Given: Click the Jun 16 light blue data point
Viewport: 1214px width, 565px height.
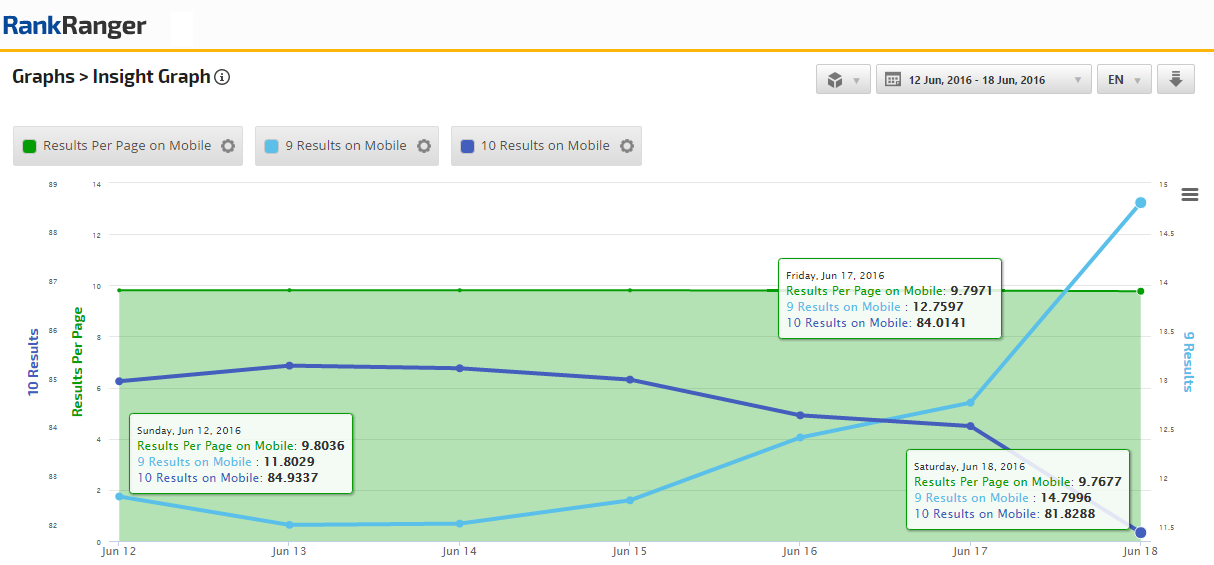Looking at the screenshot, I should [x=800, y=437].
